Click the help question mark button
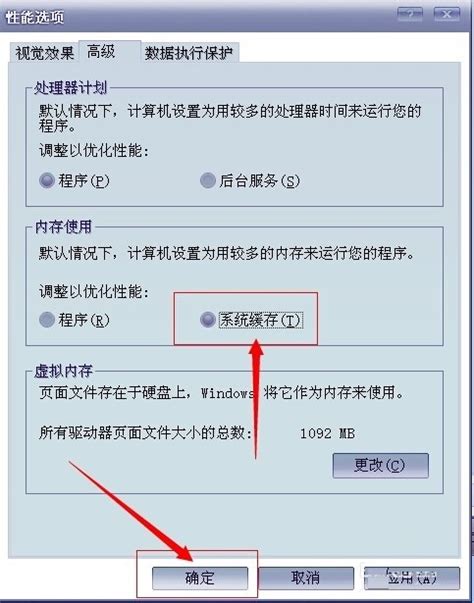Image resolution: width=474 pixels, height=603 pixels. point(409,15)
